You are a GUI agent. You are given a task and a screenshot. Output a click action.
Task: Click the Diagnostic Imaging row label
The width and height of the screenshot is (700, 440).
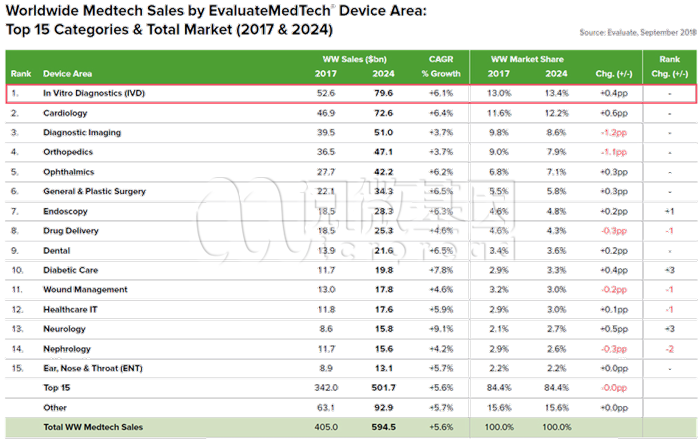point(81,132)
